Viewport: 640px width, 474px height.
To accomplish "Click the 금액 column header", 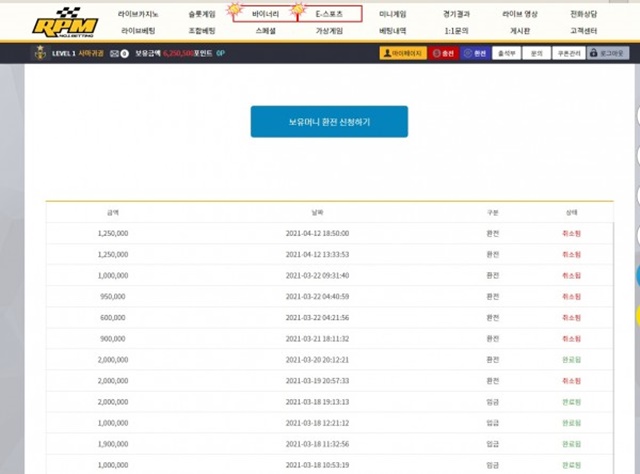I will [x=113, y=212].
